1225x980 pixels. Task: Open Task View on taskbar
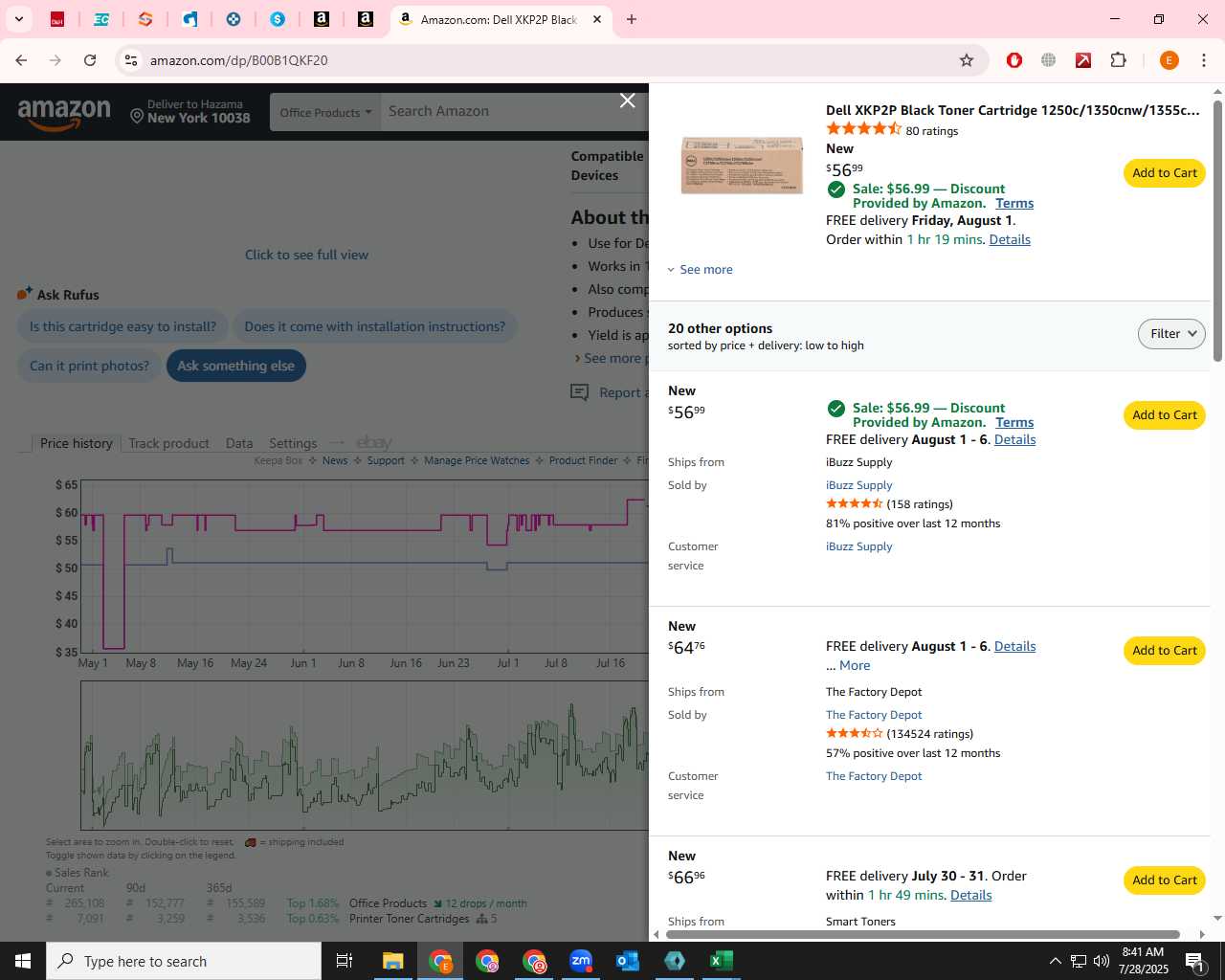(345, 961)
